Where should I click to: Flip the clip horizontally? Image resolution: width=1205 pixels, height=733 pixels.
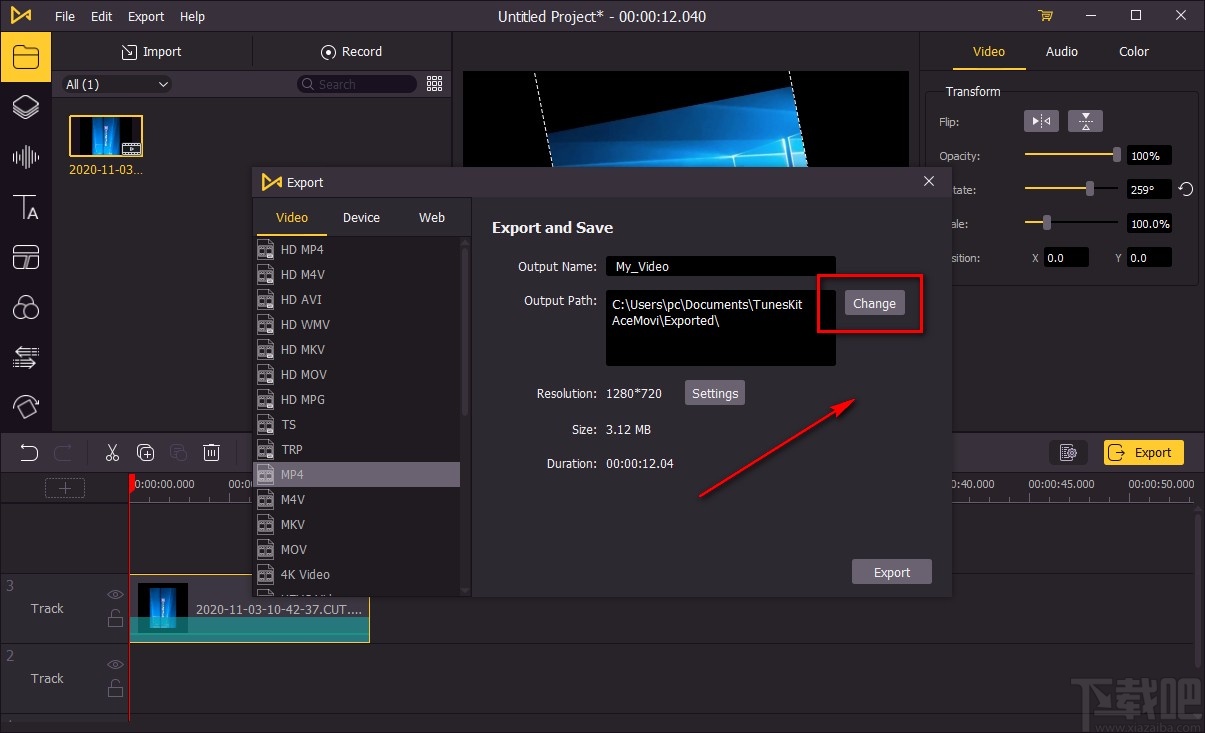pyautogui.click(x=1041, y=121)
